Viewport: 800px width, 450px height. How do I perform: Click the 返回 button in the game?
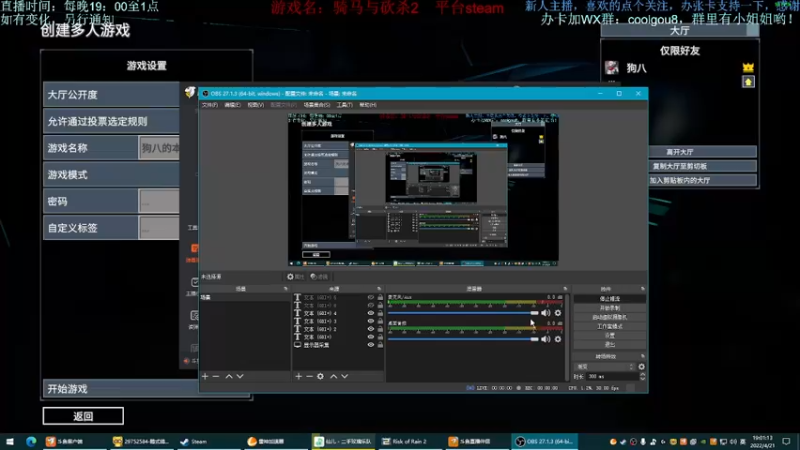(83, 416)
